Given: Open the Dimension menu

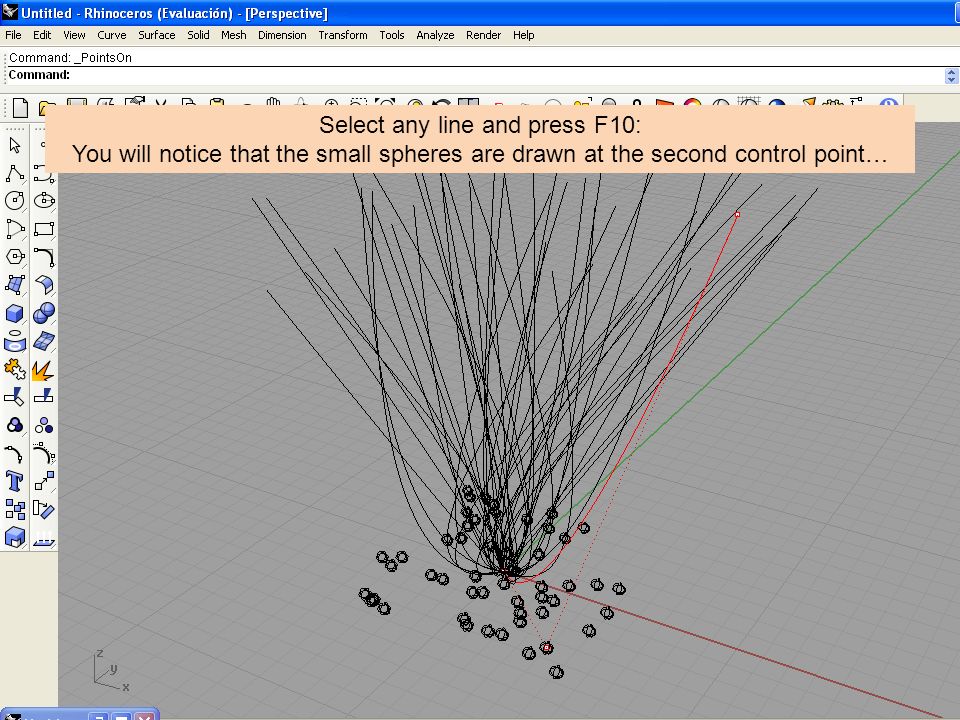Looking at the screenshot, I should 282,35.
